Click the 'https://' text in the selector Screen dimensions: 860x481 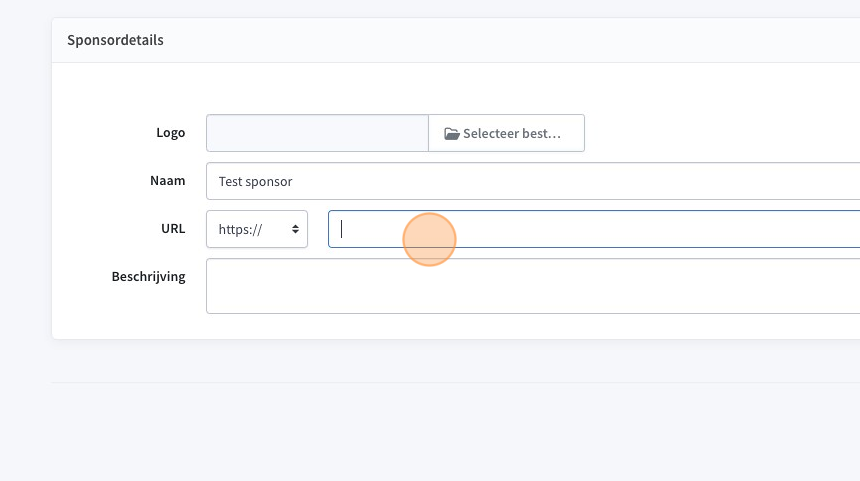tap(240, 230)
